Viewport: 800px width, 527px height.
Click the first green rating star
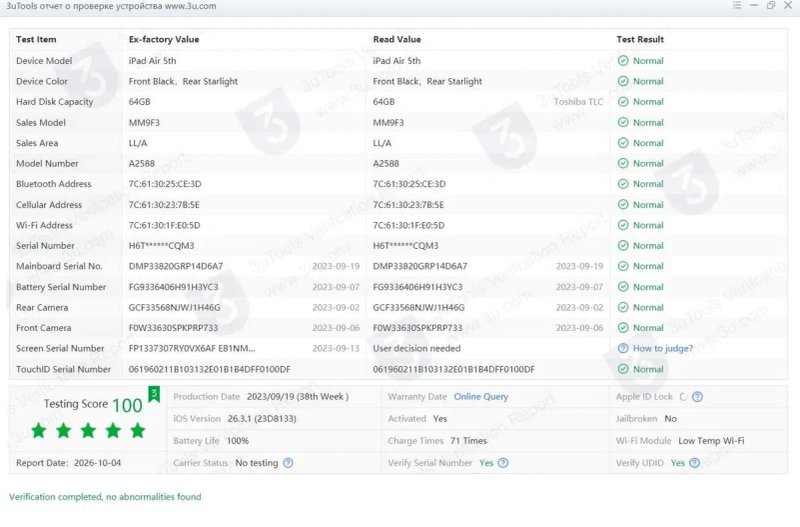[39, 431]
